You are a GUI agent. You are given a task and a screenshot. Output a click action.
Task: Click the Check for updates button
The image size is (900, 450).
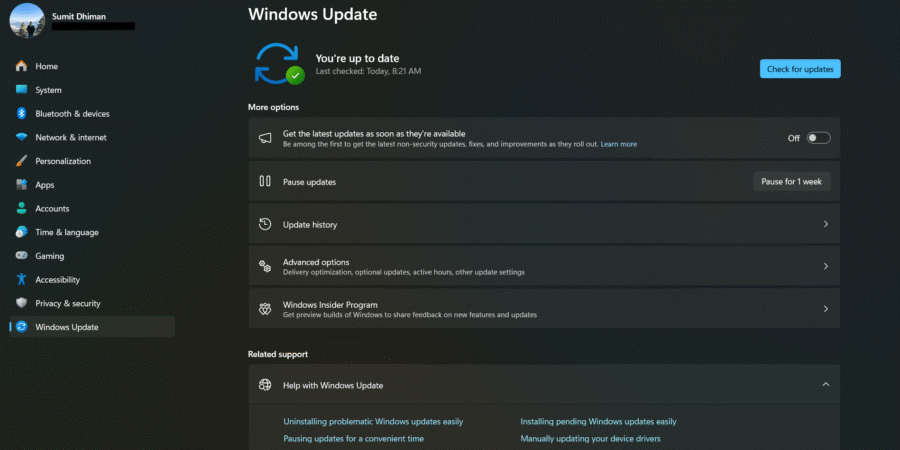(x=800, y=69)
